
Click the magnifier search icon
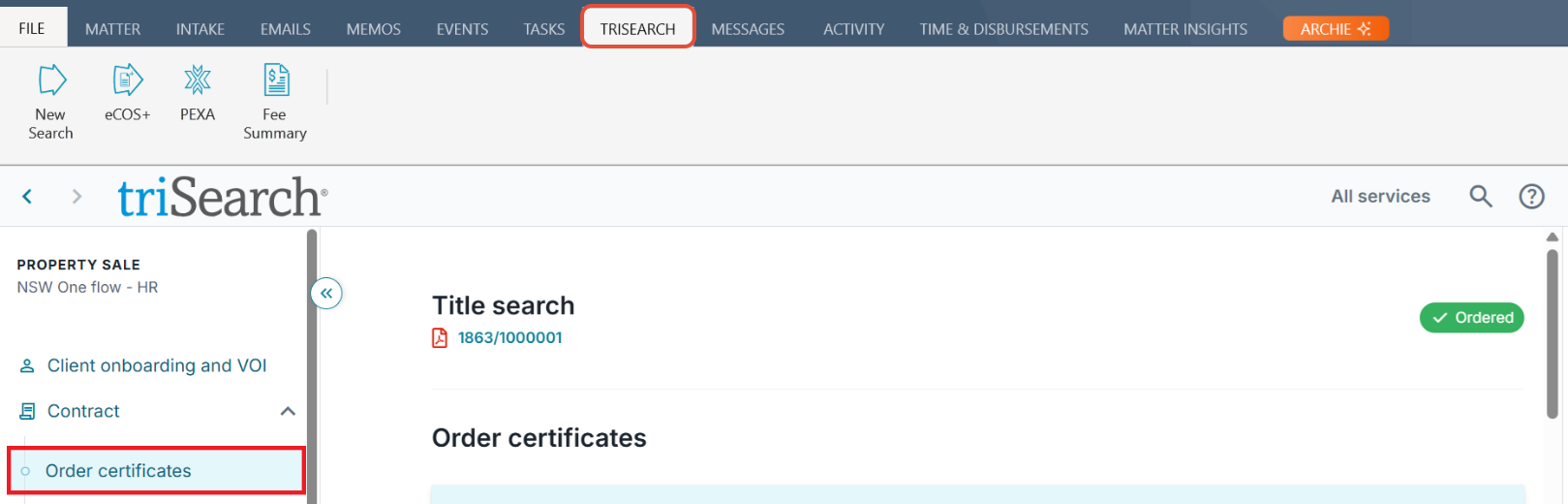(1480, 197)
